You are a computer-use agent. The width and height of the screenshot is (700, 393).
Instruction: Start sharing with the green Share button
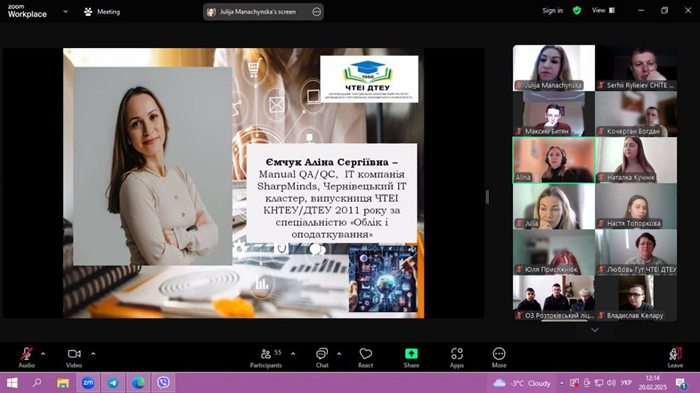tap(411, 358)
